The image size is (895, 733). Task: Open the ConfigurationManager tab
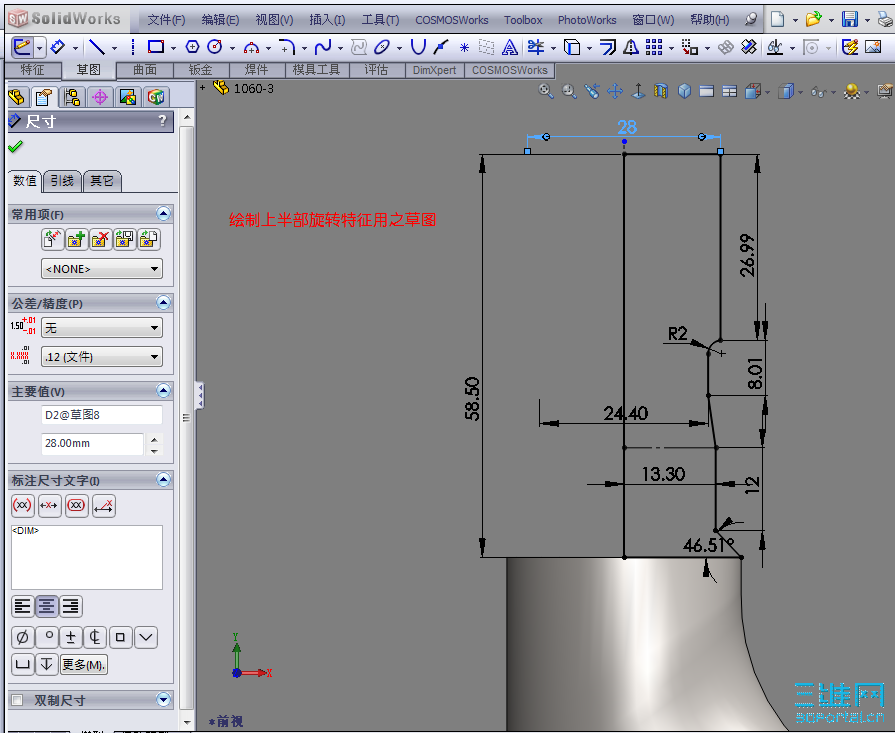tap(72, 97)
